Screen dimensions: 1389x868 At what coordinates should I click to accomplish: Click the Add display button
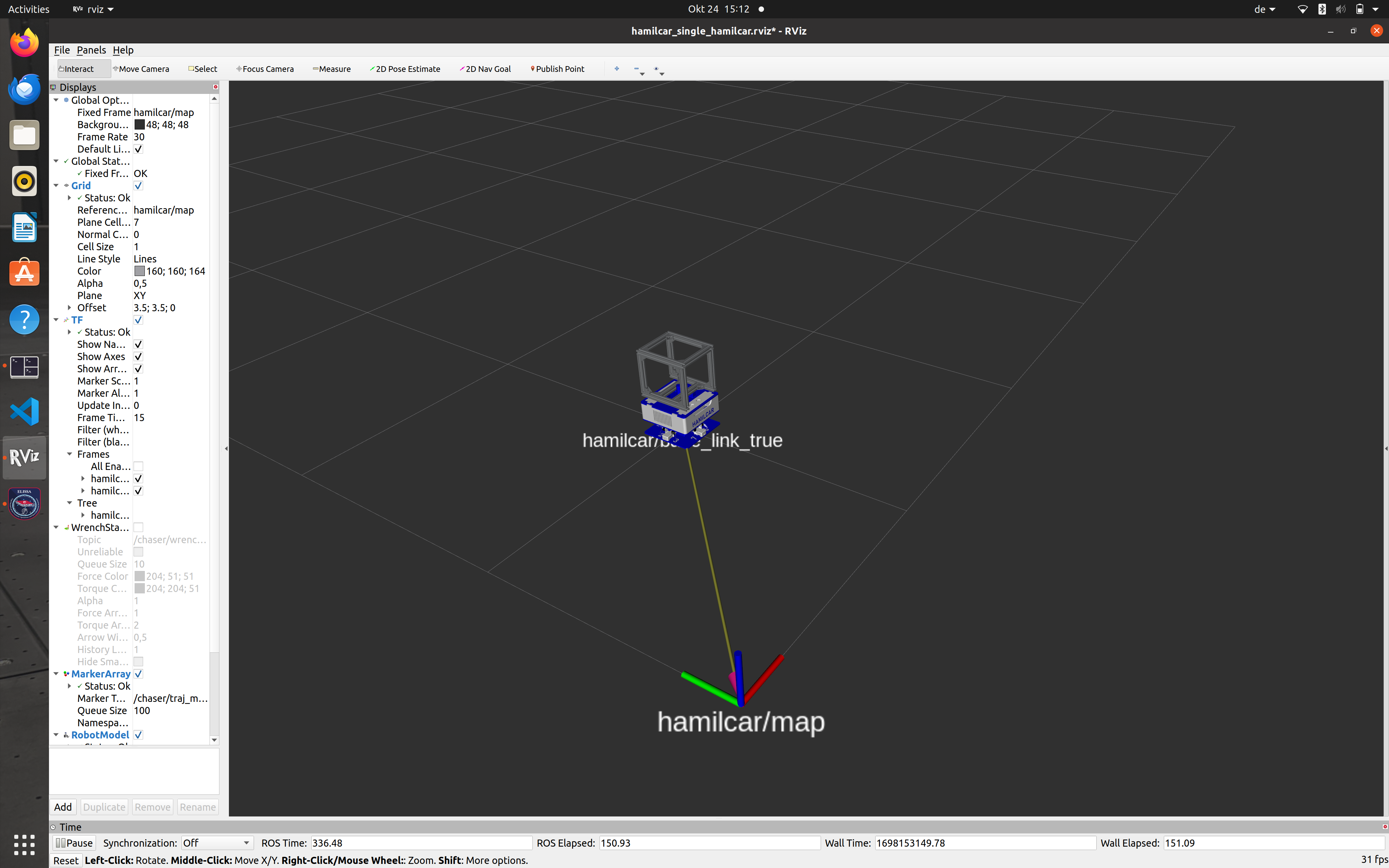pos(63,807)
